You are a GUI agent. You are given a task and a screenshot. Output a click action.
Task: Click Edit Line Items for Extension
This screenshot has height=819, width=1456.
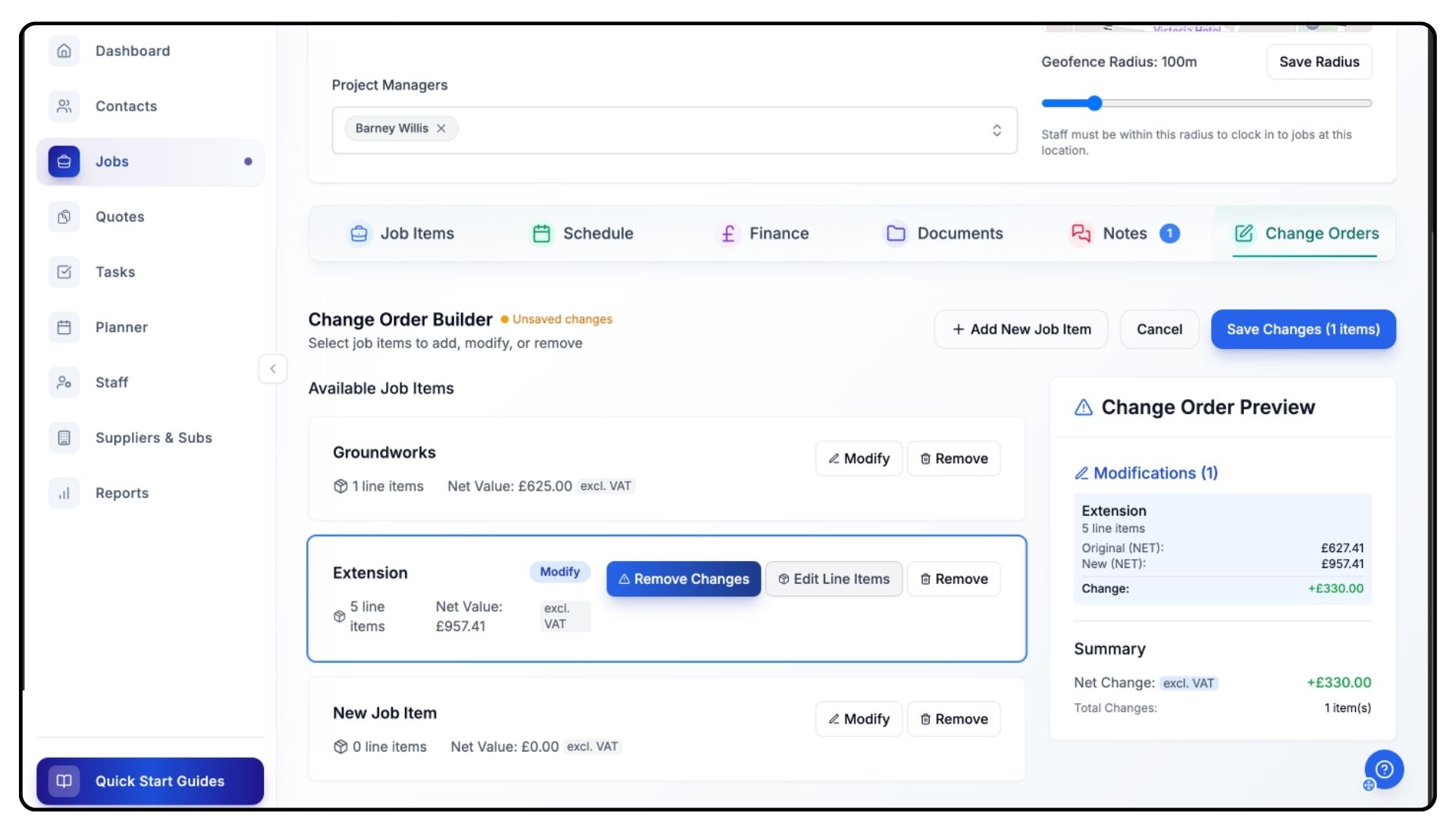coord(833,579)
